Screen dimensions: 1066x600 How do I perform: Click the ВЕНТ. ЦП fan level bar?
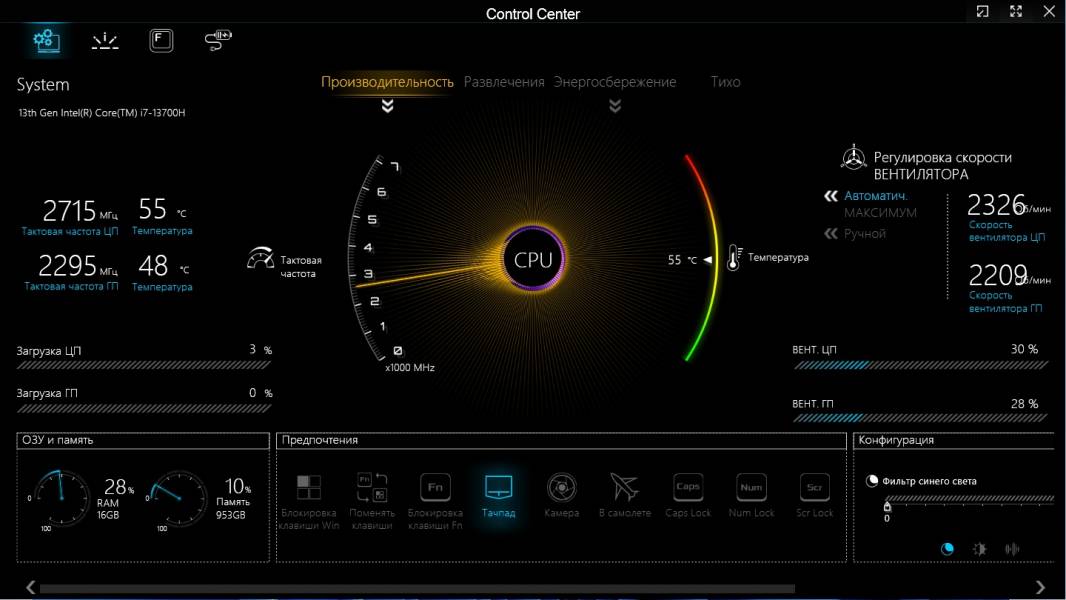(x=921, y=365)
